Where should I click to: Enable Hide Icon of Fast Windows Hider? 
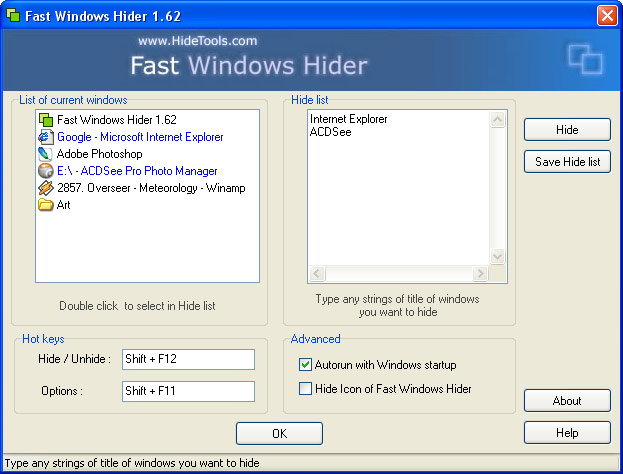pos(305,388)
